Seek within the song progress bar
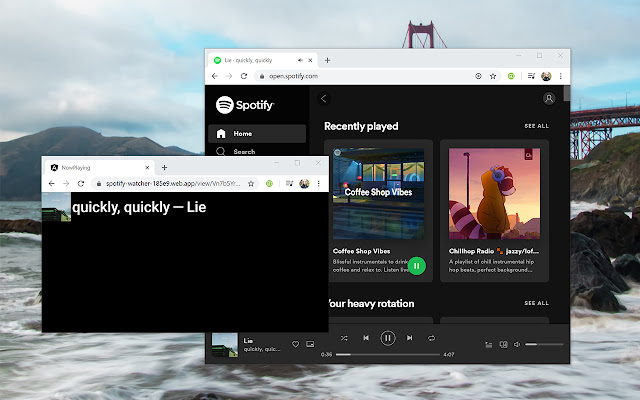Image resolution: width=640 pixels, height=400 pixels. pos(388,354)
